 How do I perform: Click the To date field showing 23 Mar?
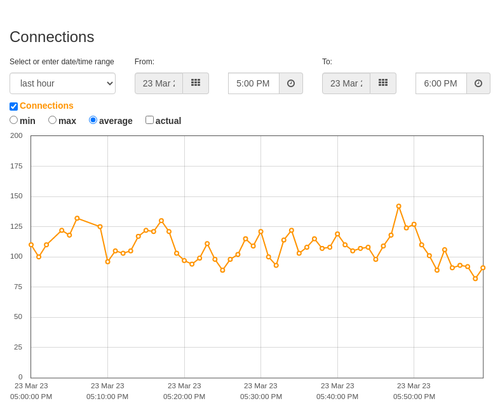pyautogui.click(x=346, y=83)
